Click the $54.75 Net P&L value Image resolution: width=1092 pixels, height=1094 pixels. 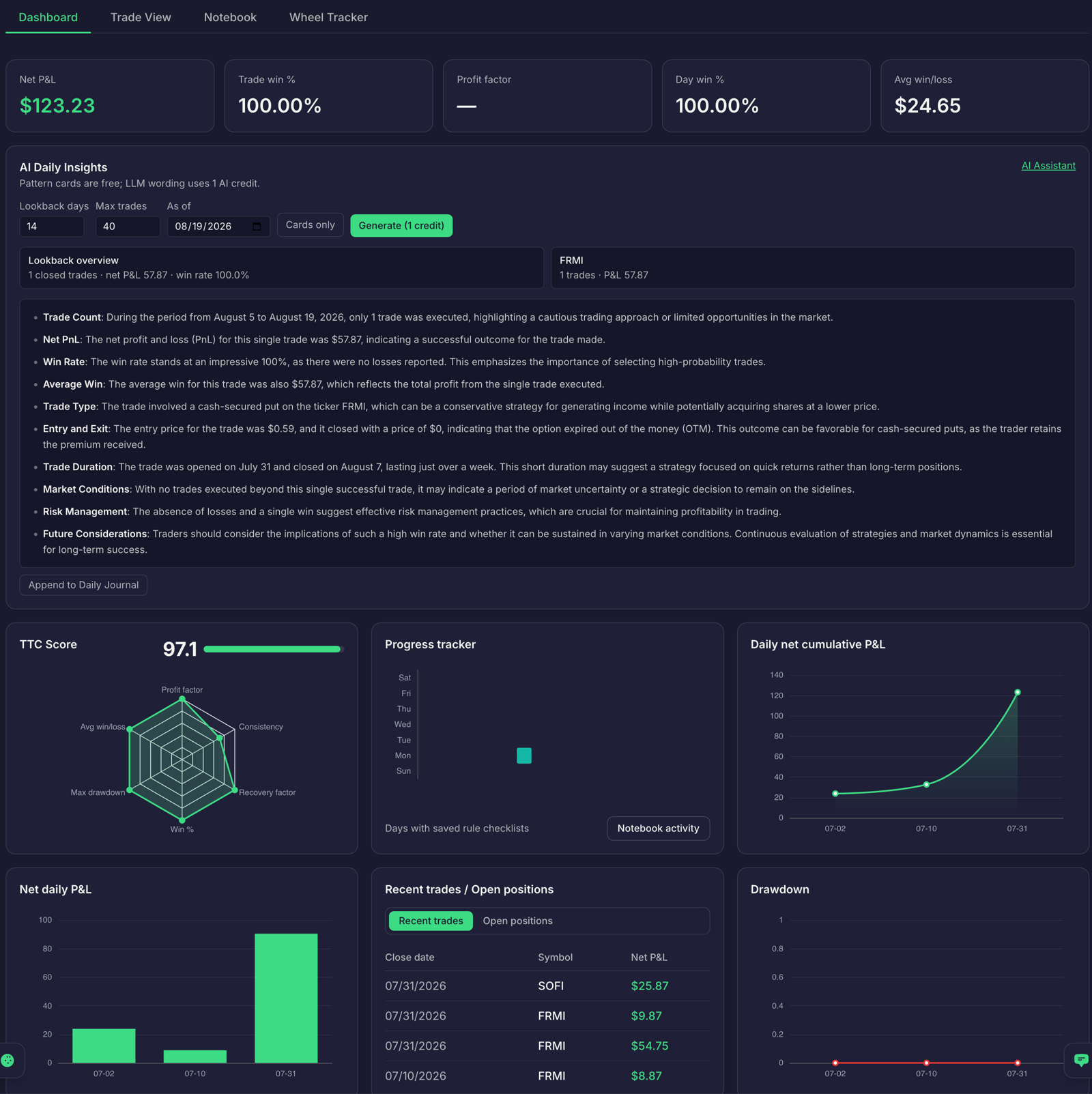[x=649, y=1046]
